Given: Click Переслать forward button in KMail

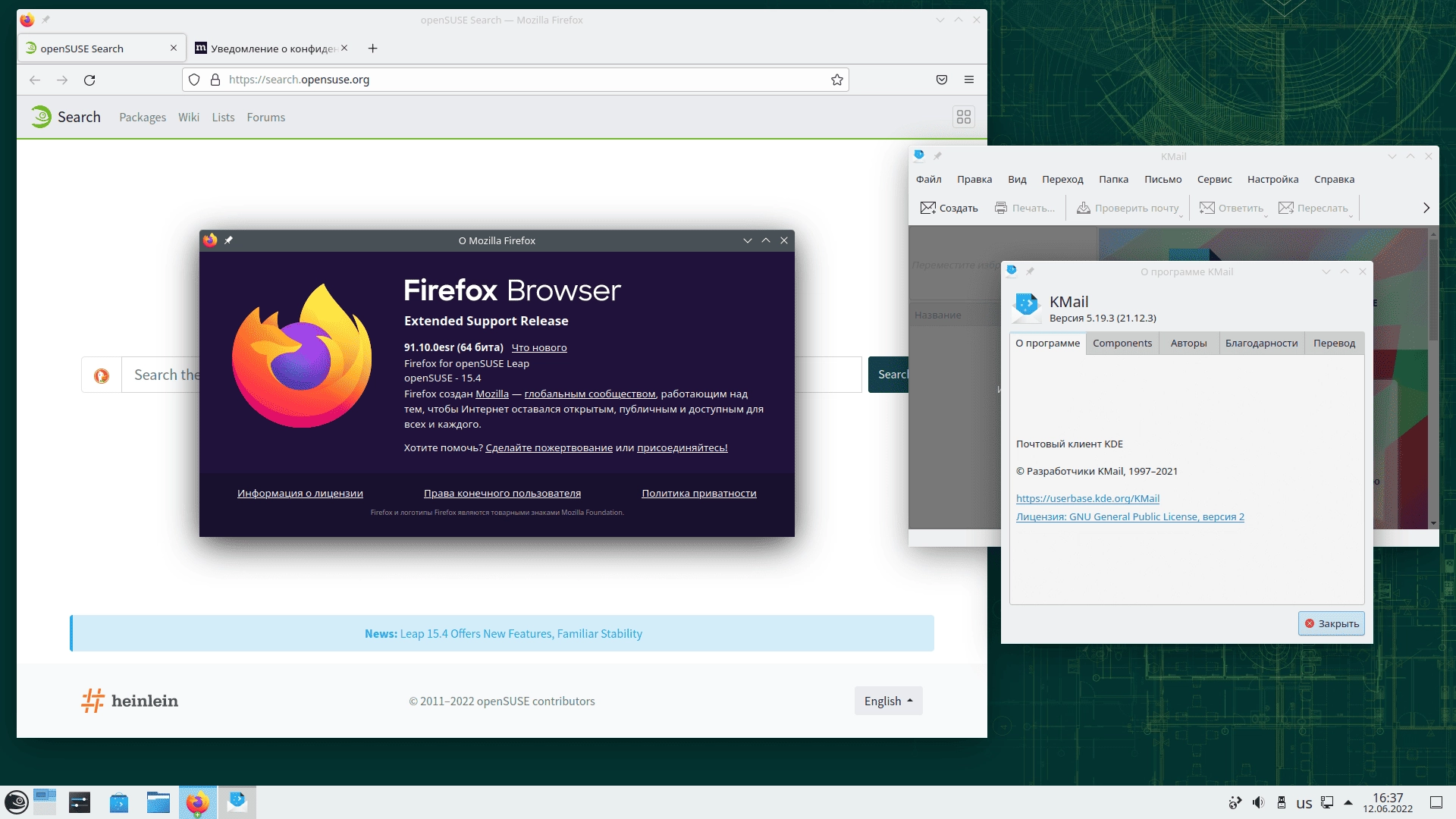Looking at the screenshot, I should [x=1313, y=208].
